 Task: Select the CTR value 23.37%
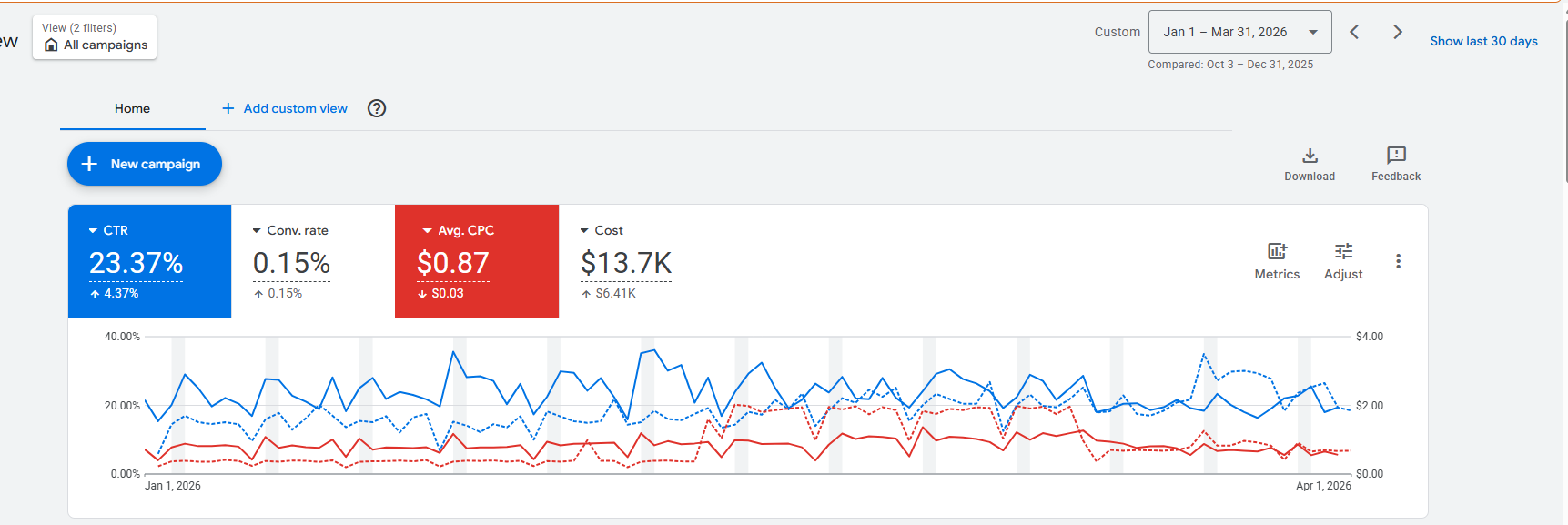pyautogui.click(x=136, y=263)
